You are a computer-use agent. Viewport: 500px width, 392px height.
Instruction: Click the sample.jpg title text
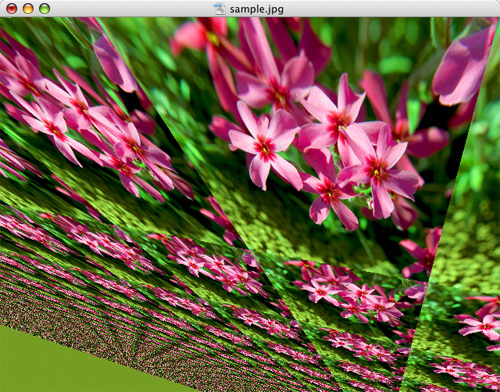(257, 9)
